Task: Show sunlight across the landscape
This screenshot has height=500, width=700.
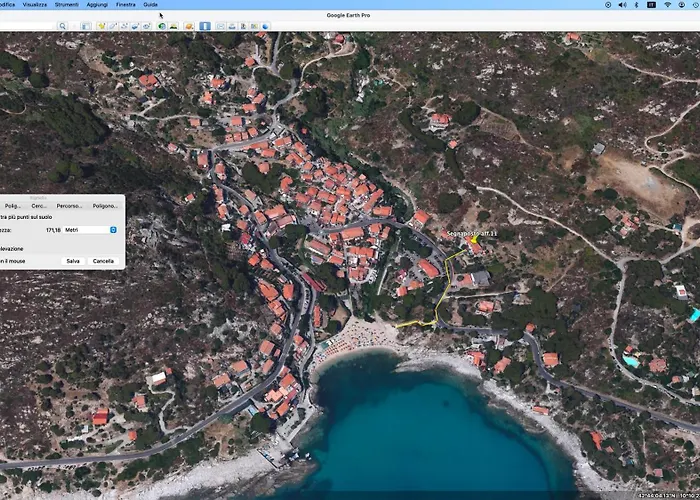Action: pos(173,25)
